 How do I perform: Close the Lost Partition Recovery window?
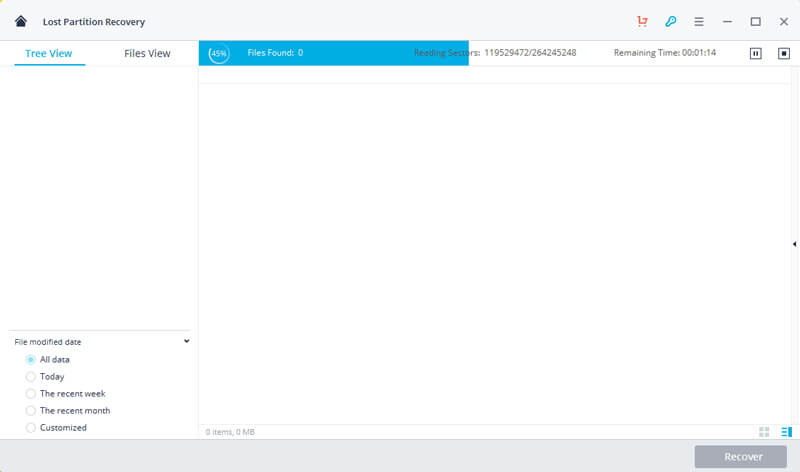(784, 21)
